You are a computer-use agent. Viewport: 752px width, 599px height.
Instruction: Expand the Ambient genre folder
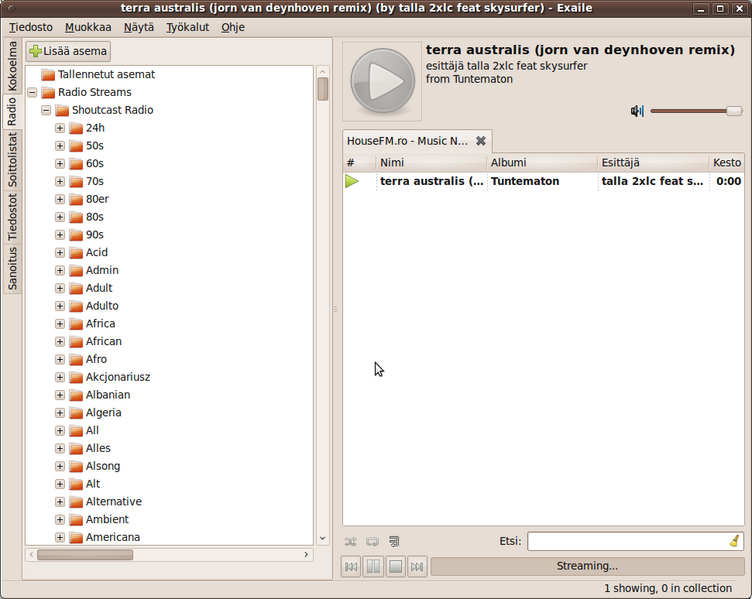point(60,519)
